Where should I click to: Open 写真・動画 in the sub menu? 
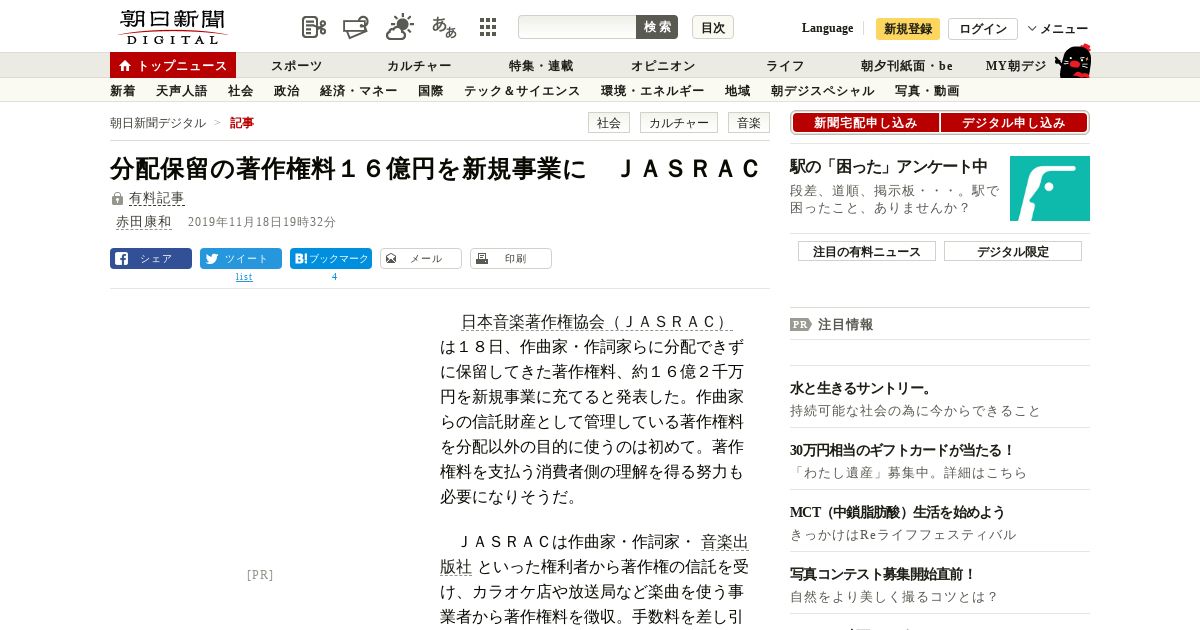tap(927, 90)
